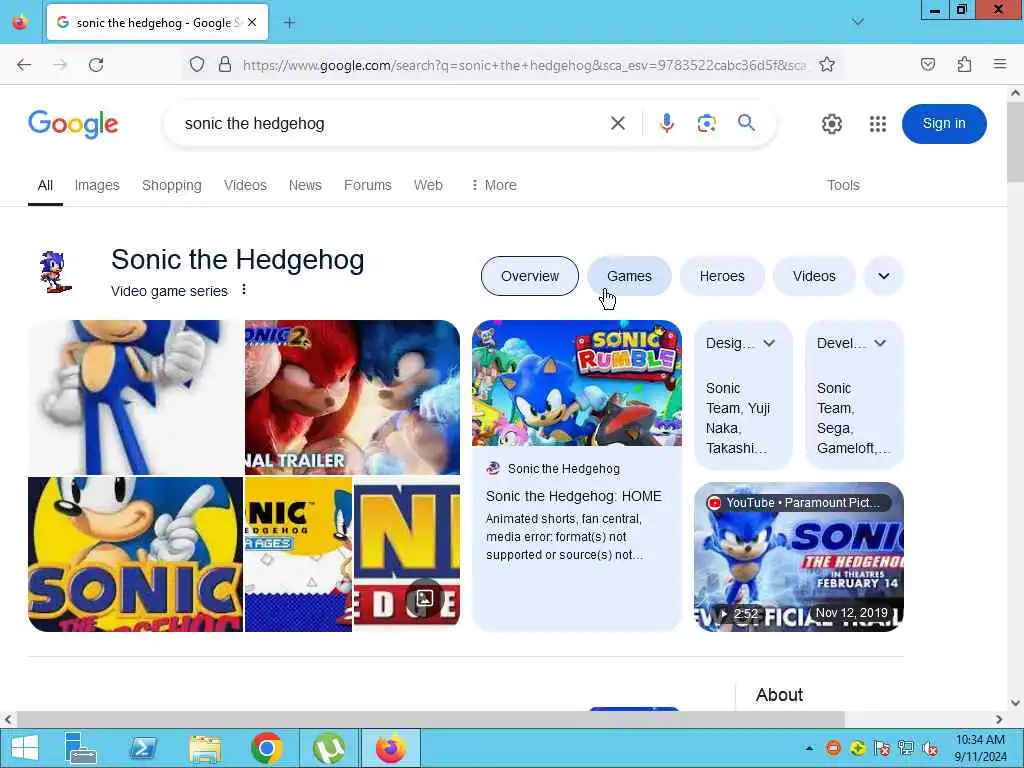The height and width of the screenshot is (768, 1024).
Task: Start voice search with microphone icon
Action: pos(666,123)
